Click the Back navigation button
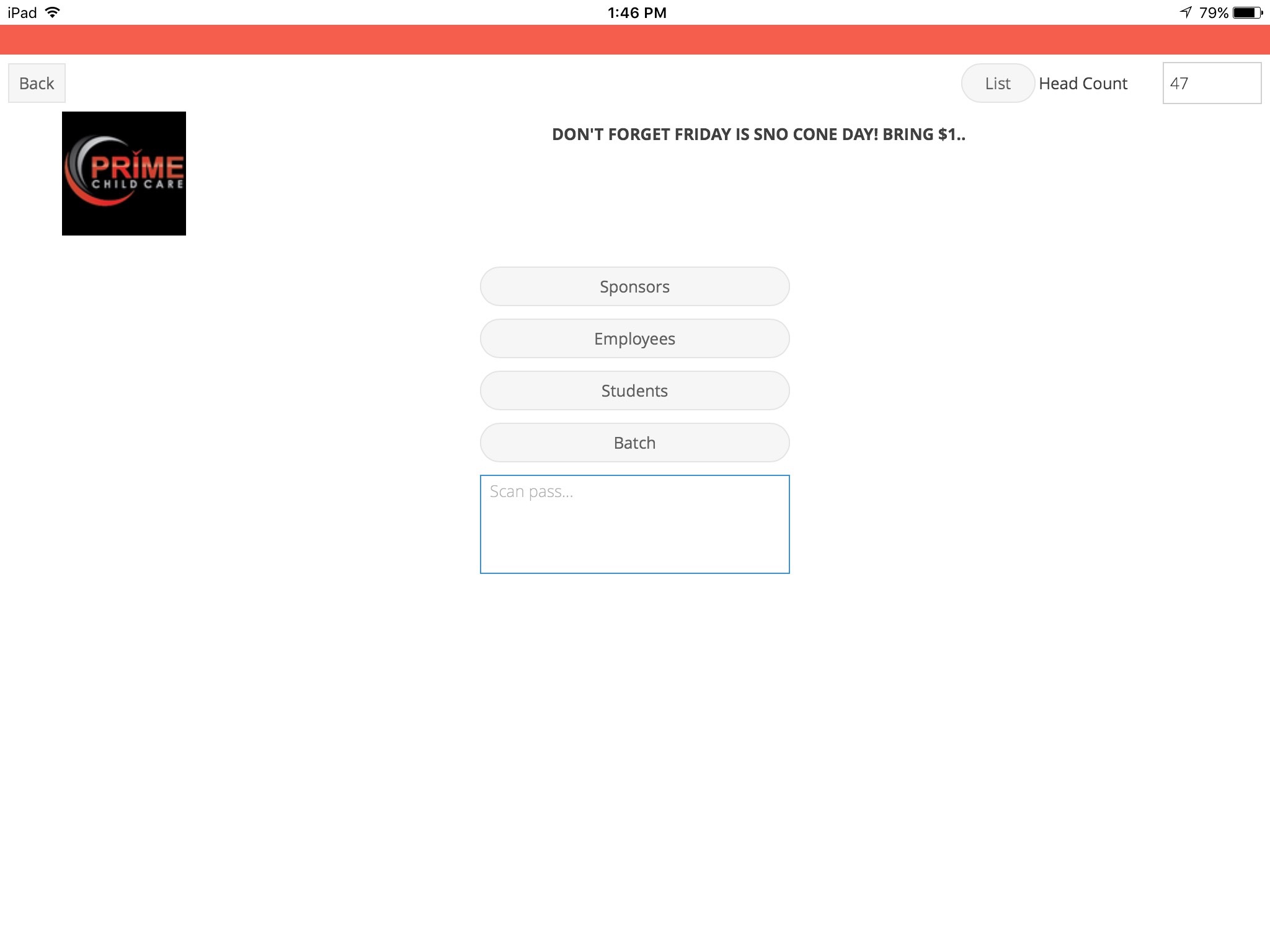Image resolution: width=1270 pixels, height=952 pixels. [x=37, y=82]
